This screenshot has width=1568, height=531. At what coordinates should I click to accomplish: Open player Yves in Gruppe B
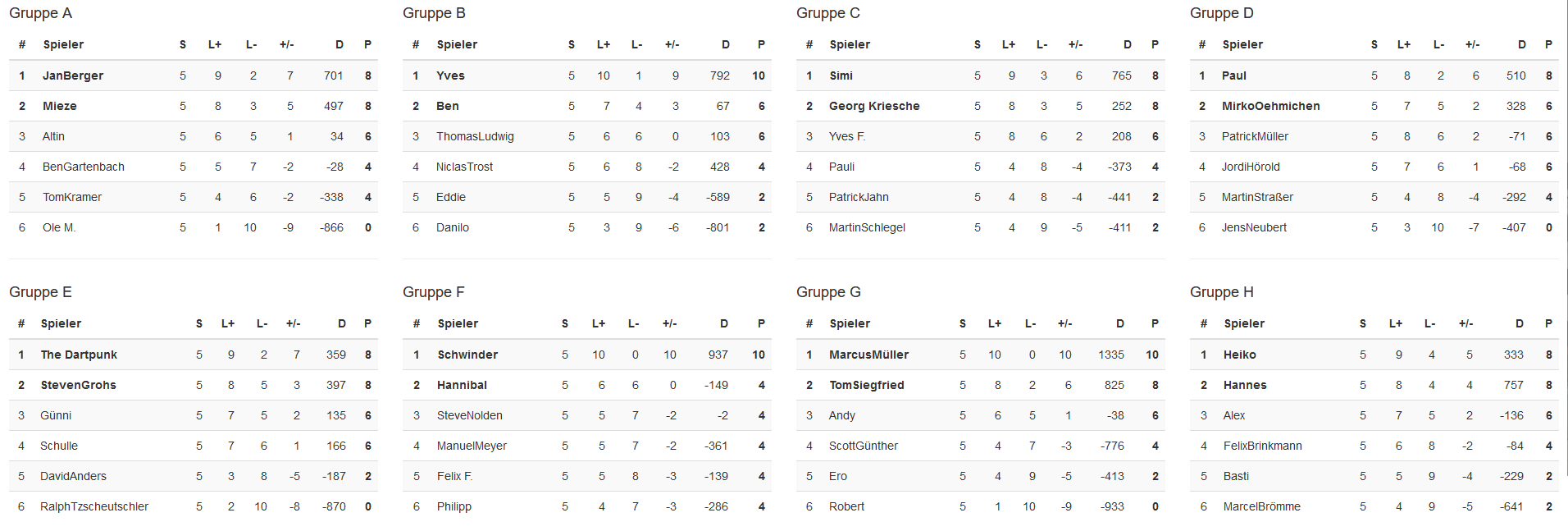click(450, 76)
